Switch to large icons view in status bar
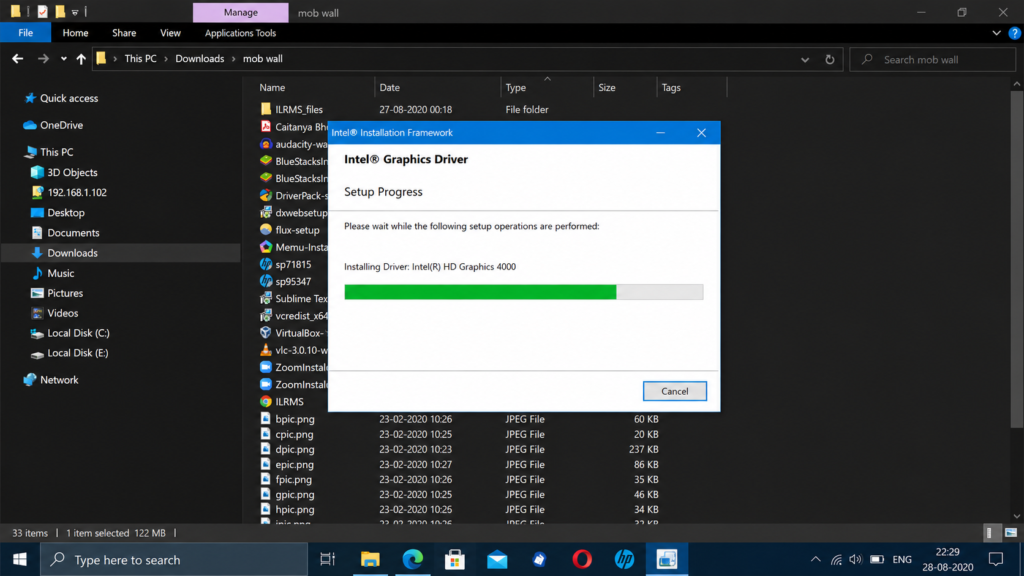This screenshot has height=576, width=1024. point(1011,533)
